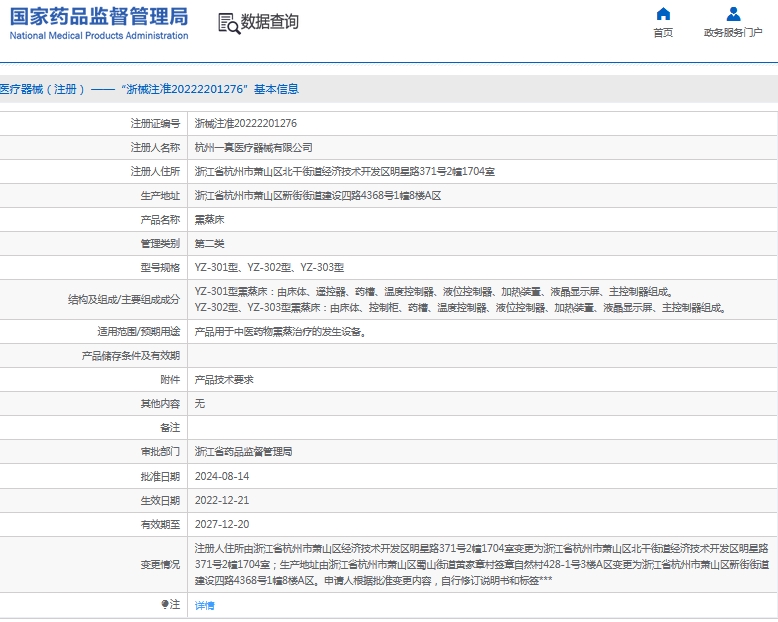
Task: Click the YZ-302型、YZ-303型熏蒸床 structure line
Action: [x=460, y=308]
